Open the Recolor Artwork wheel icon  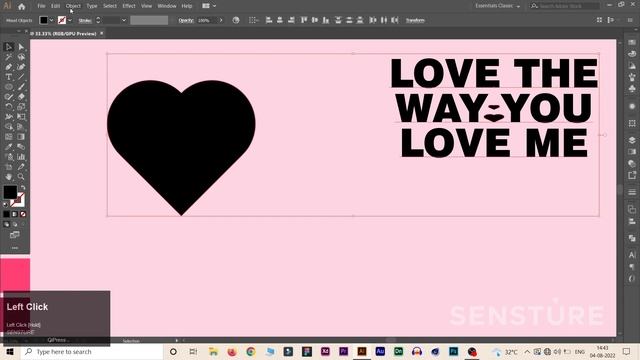[236, 20]
